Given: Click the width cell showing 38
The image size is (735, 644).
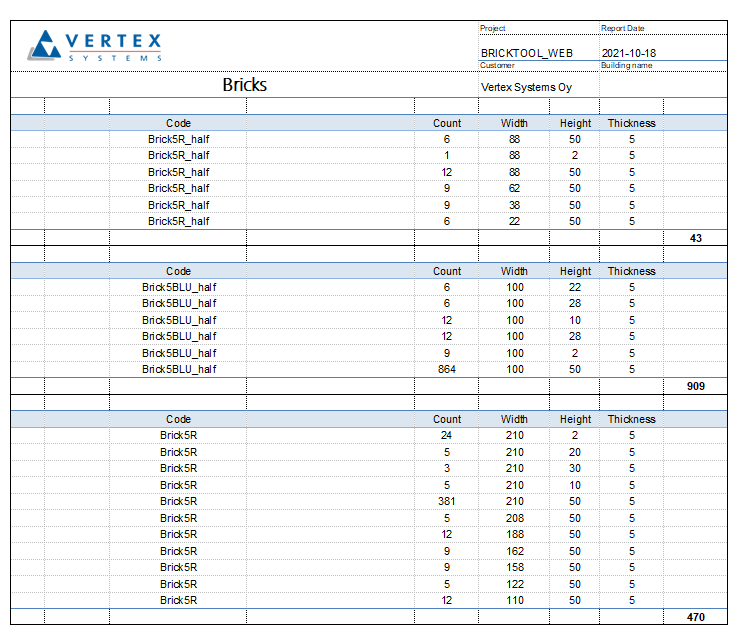Looking at the screenshot, I should 514,205.
